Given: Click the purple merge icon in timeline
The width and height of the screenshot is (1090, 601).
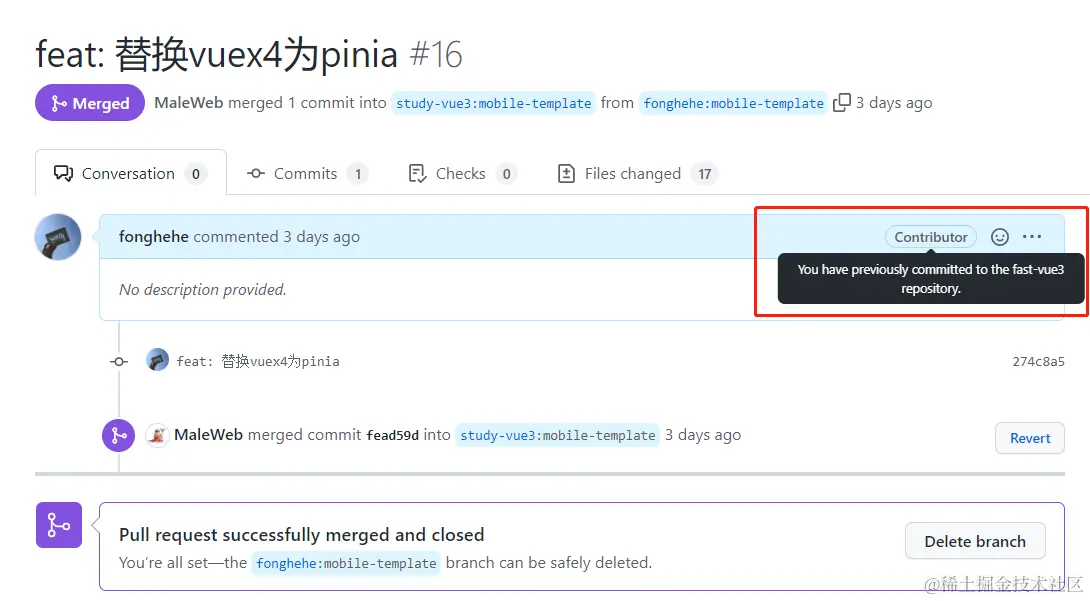Looking at the screenshot, I should coord(119,436).
